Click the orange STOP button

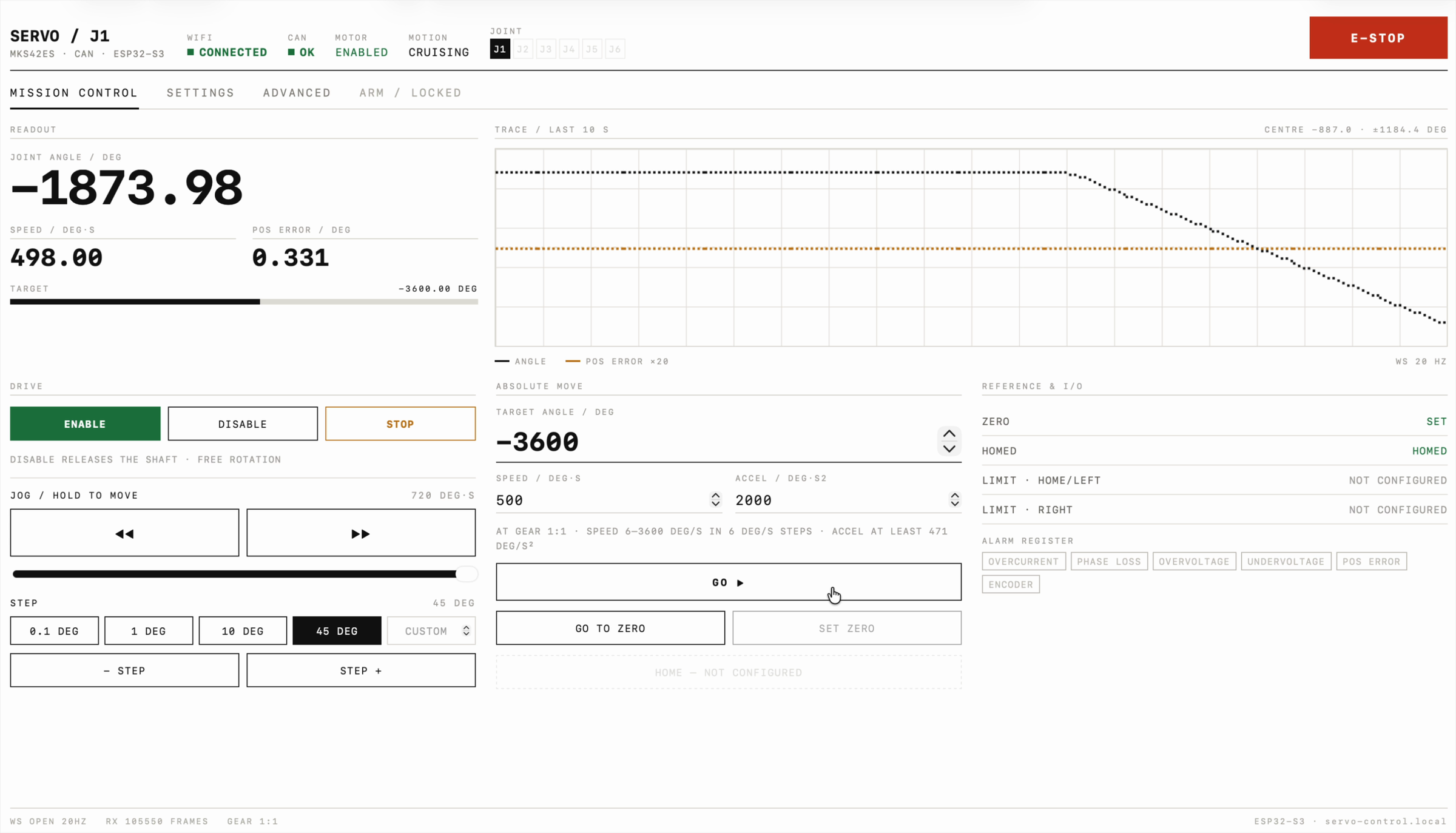point(400,423)
